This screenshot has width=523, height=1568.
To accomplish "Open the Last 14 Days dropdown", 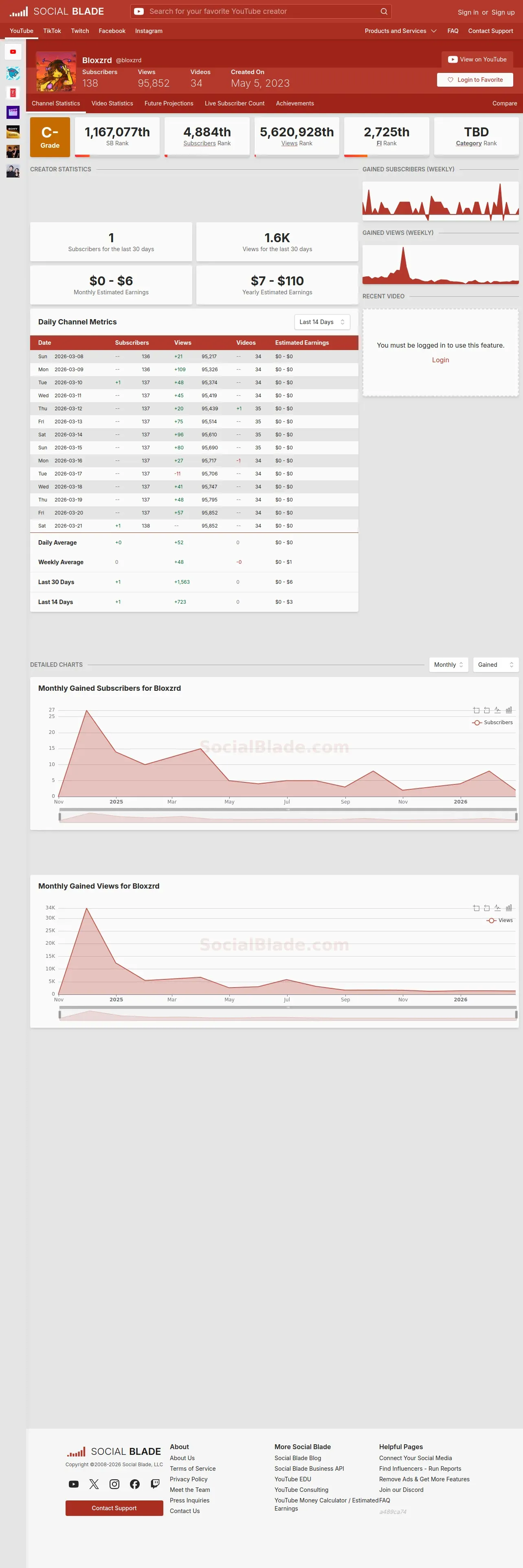I will point(322,322).
